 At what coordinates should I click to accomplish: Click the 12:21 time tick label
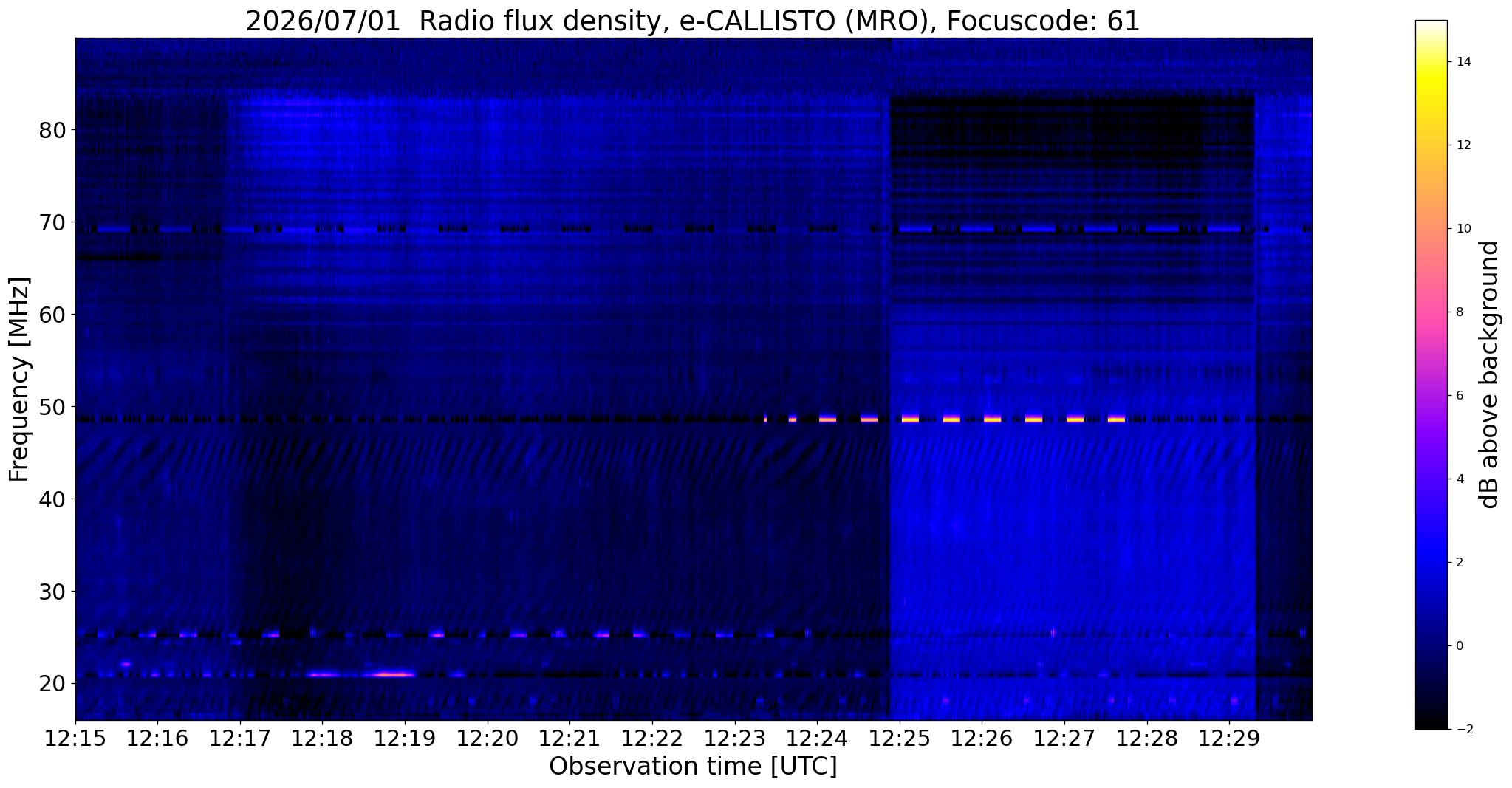click(x=569, y=738)
